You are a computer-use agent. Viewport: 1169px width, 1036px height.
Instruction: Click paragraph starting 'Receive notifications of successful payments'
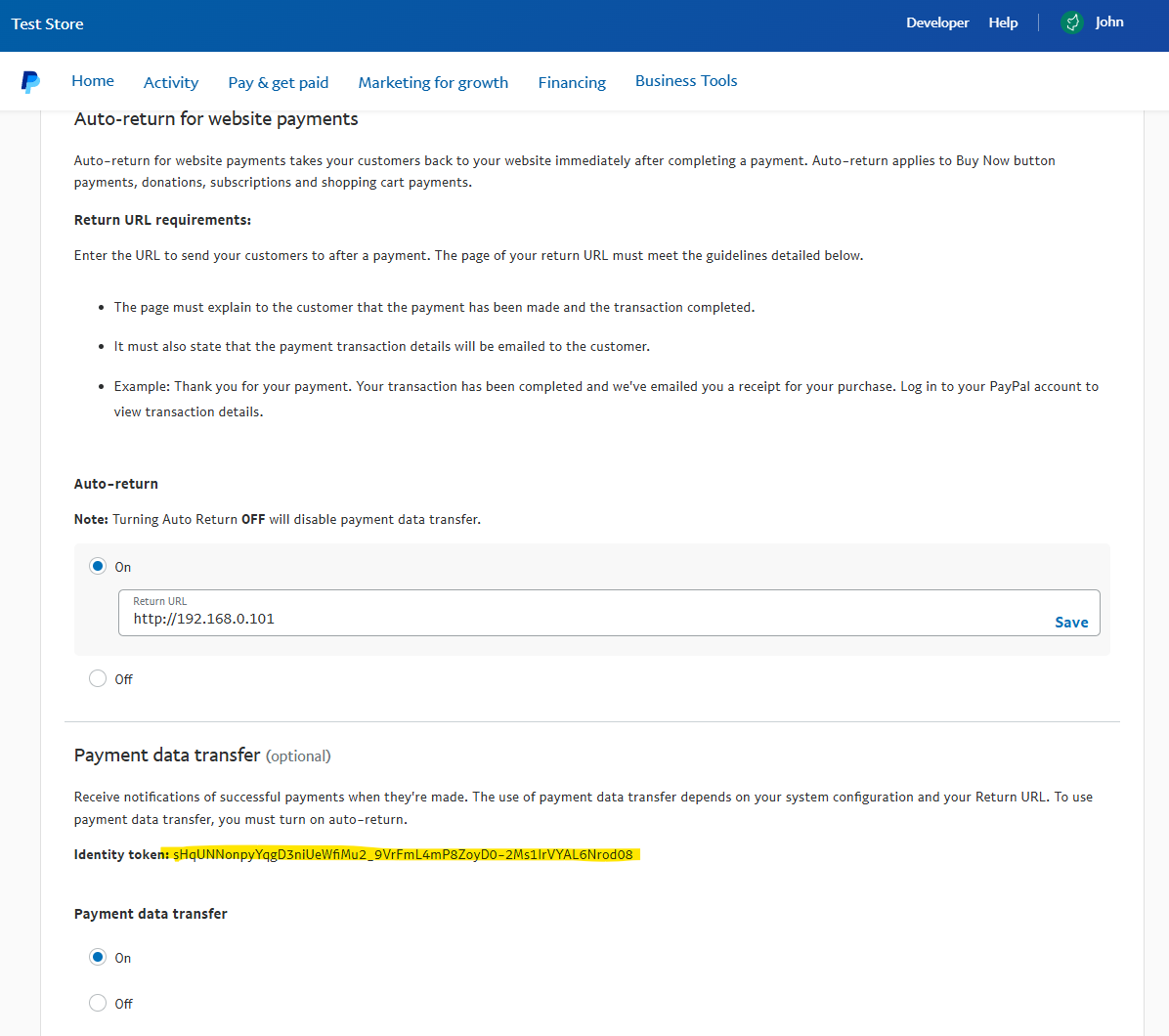tap(583, 808)
